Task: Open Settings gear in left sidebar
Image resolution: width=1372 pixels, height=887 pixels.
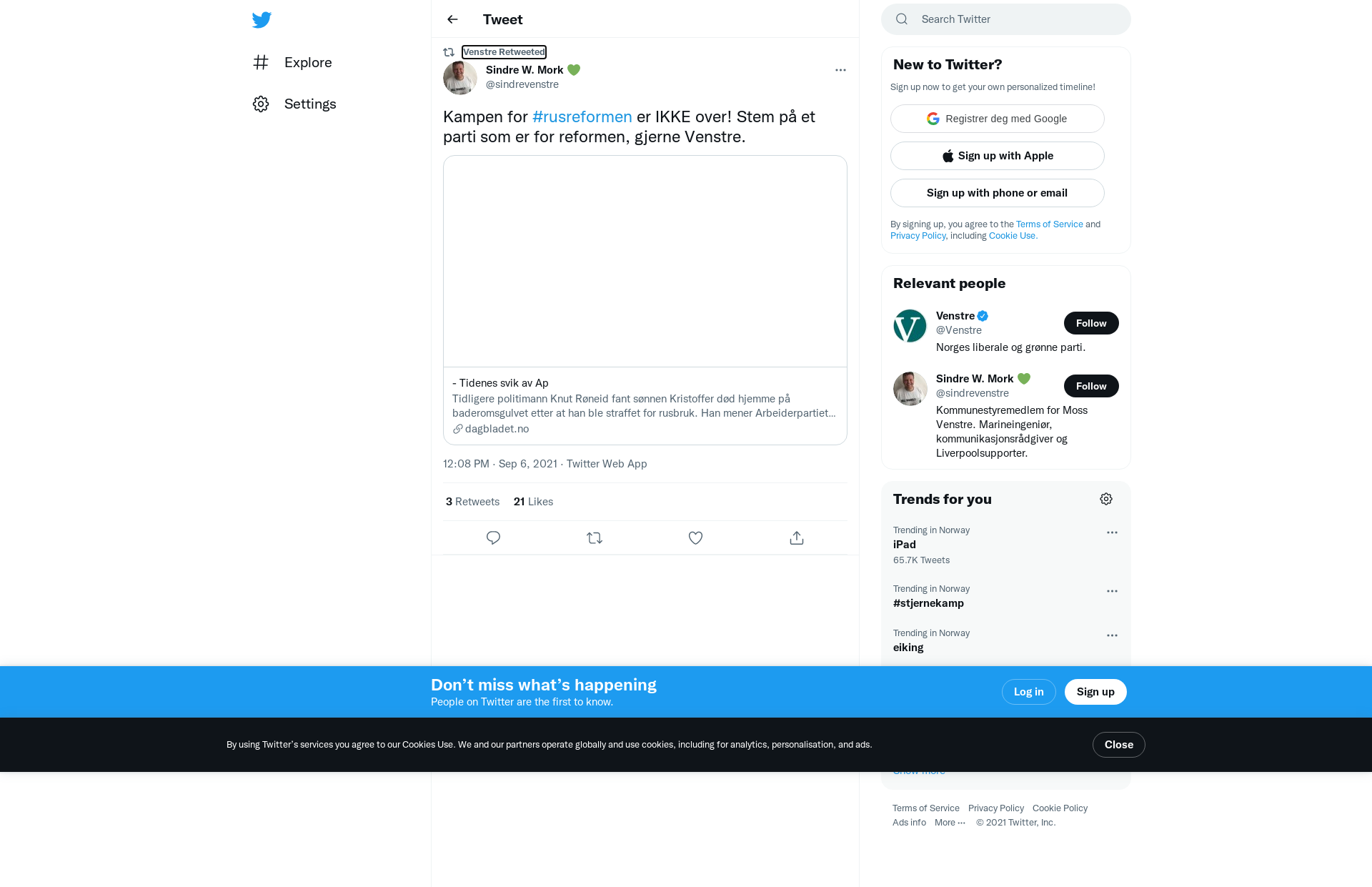Action: tap(261, 104)
